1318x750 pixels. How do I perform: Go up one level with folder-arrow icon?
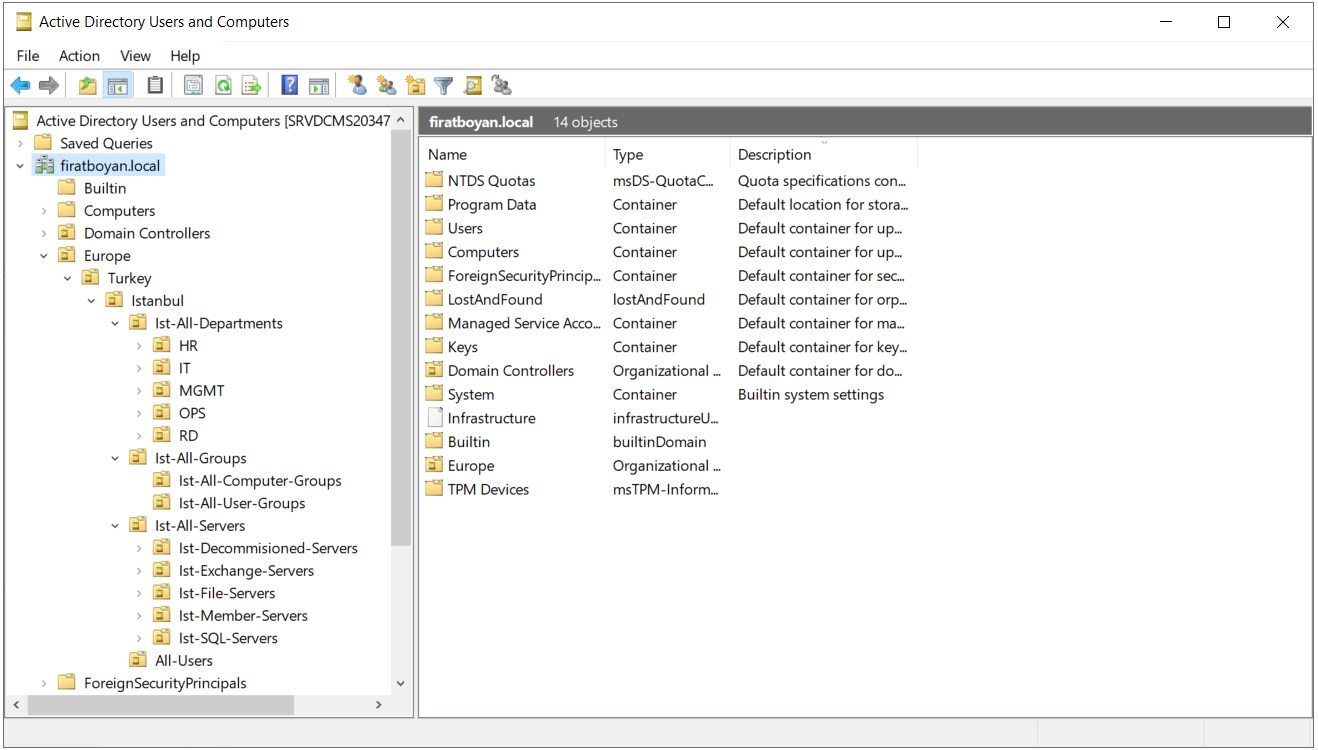tap(88, 86)
